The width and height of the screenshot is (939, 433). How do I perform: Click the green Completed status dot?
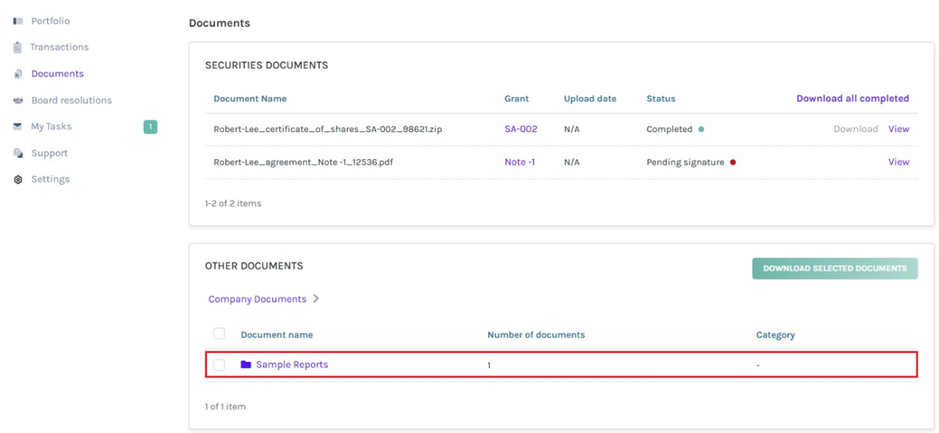click(701, 129)
